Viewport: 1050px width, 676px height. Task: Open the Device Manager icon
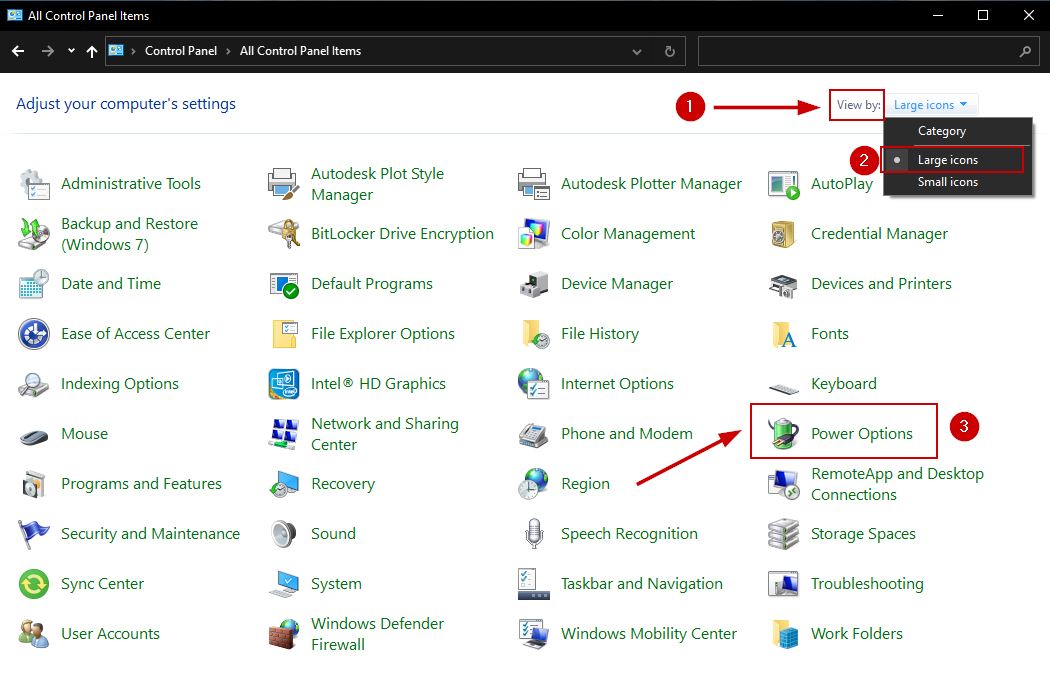click(534, 284)
